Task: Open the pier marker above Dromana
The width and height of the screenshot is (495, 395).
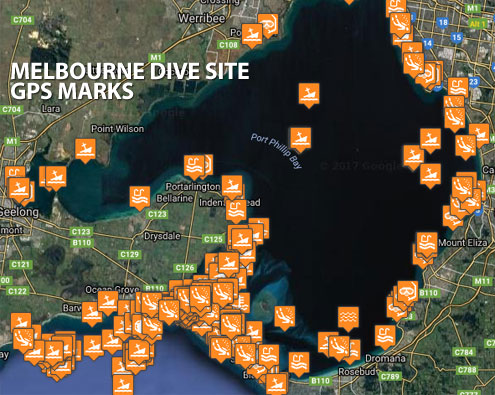Action: (385, 336)
